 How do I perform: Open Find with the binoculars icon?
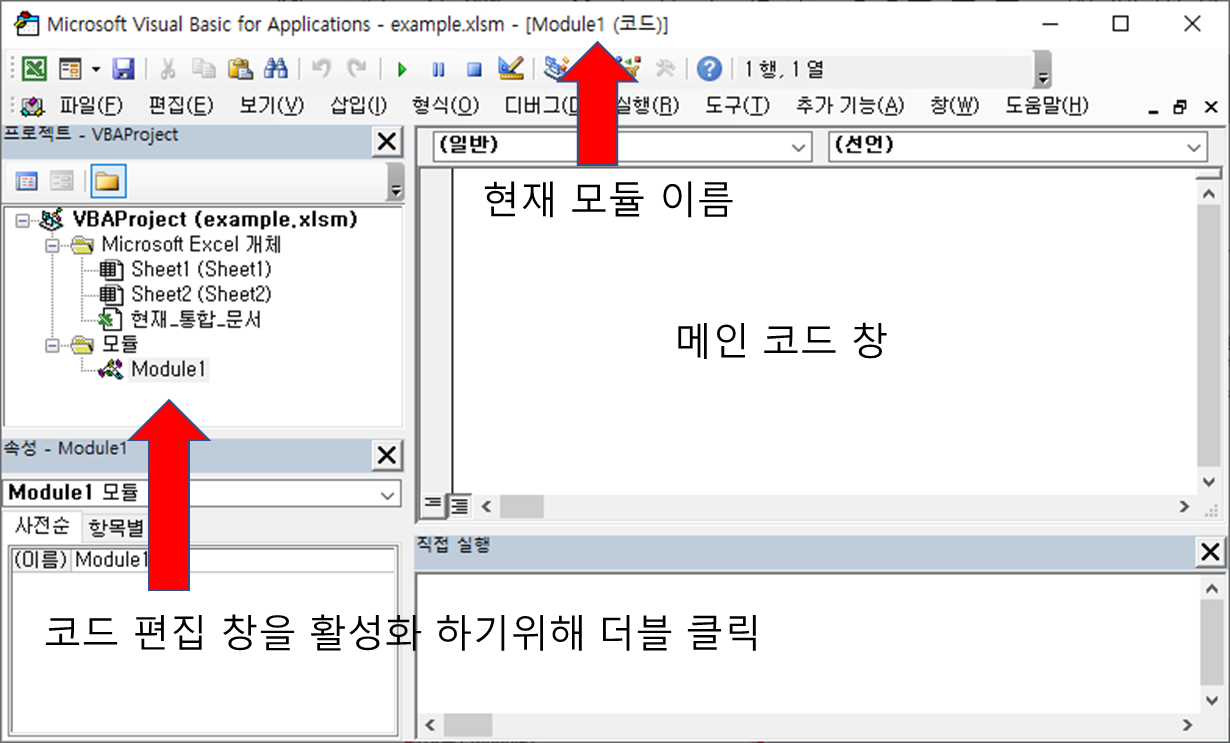275,69
